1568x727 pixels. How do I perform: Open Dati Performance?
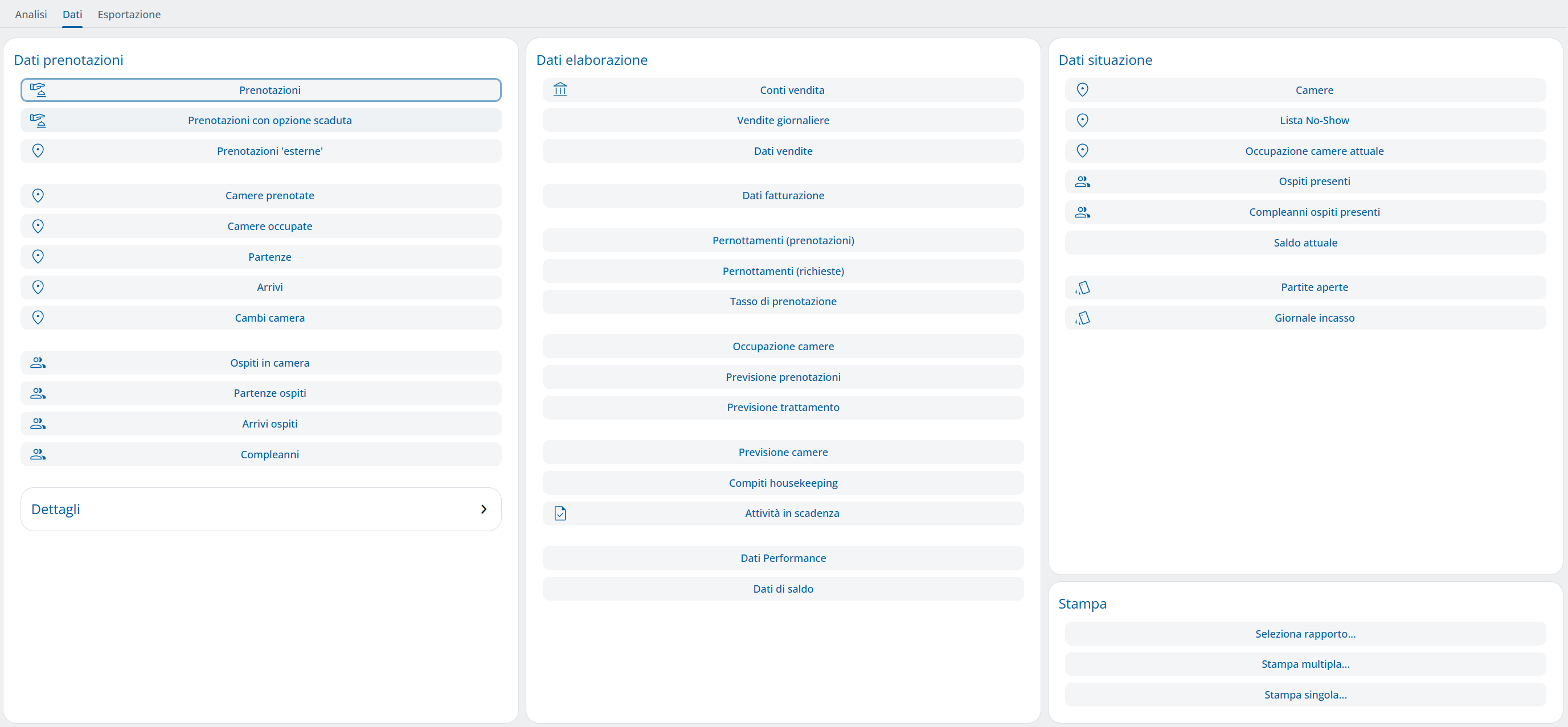point(783,558)
